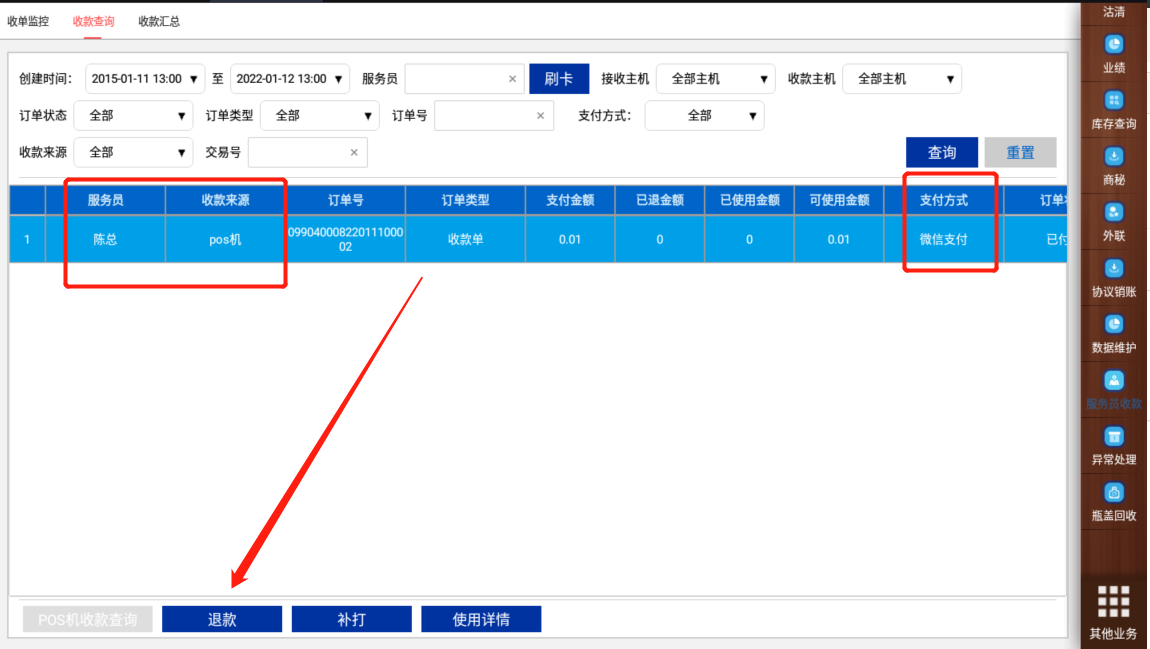
Task: Expand the 收款主机 dropdown
Action: click(902, 79)
